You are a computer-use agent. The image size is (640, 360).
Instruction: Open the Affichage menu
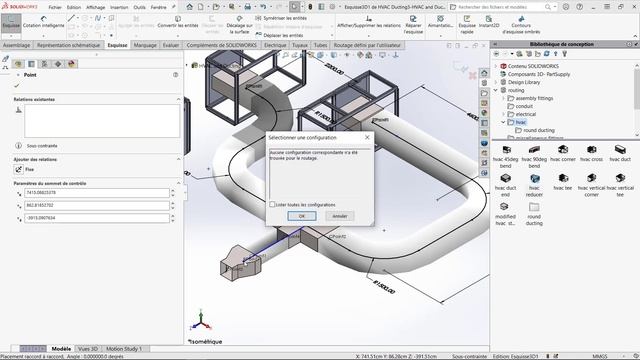pyautogui.click(x=96, y=7)
